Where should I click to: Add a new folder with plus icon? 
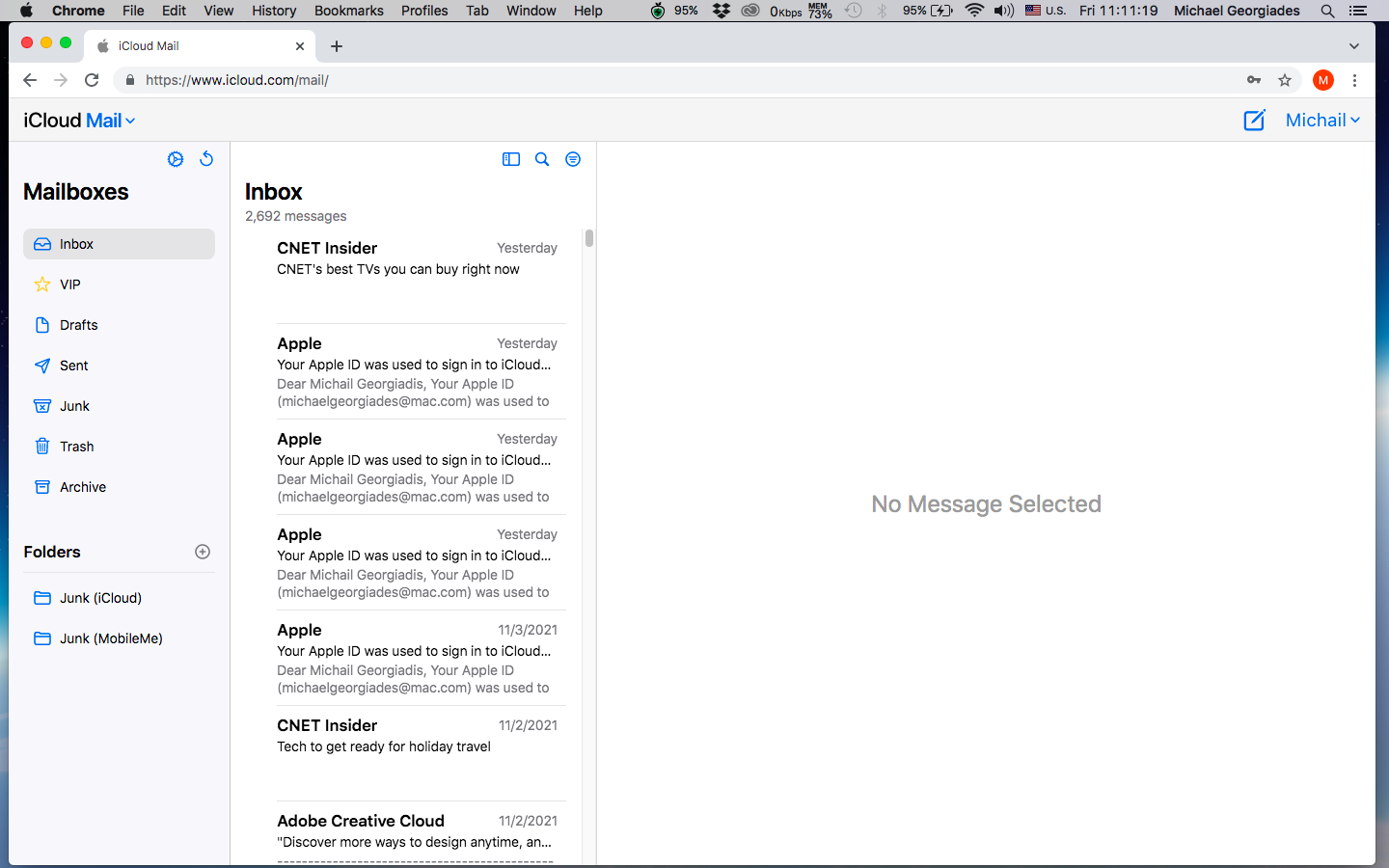pyautogui.click(x=203, y=552)
